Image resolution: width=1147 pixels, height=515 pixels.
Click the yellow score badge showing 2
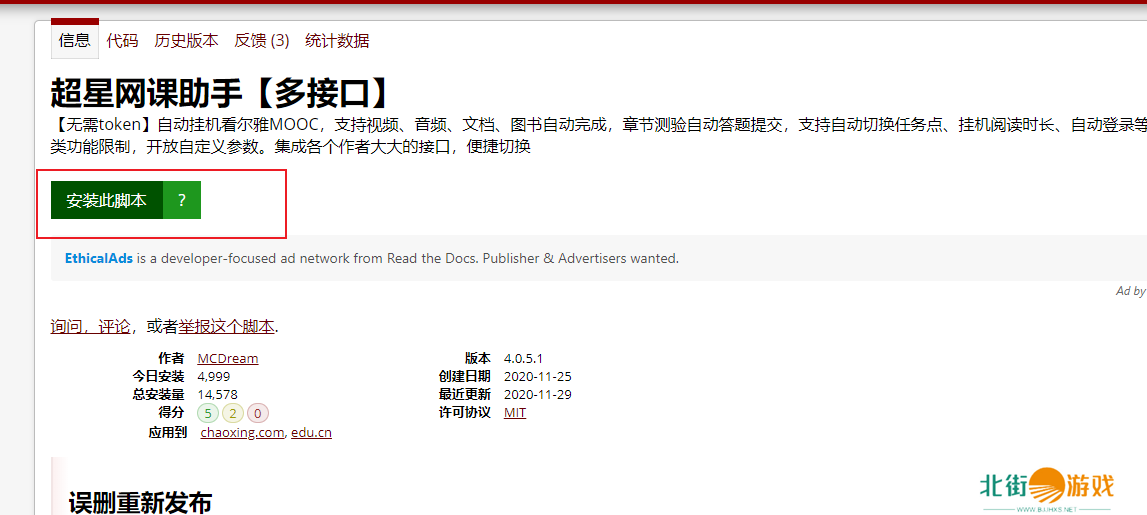(x=233, y=413)
